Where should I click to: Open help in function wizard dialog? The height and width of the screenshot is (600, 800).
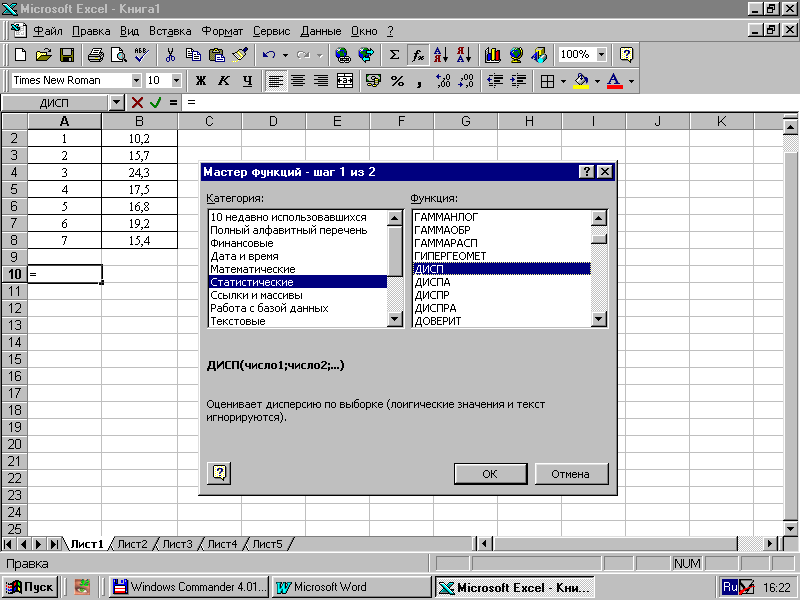(219, 473)
